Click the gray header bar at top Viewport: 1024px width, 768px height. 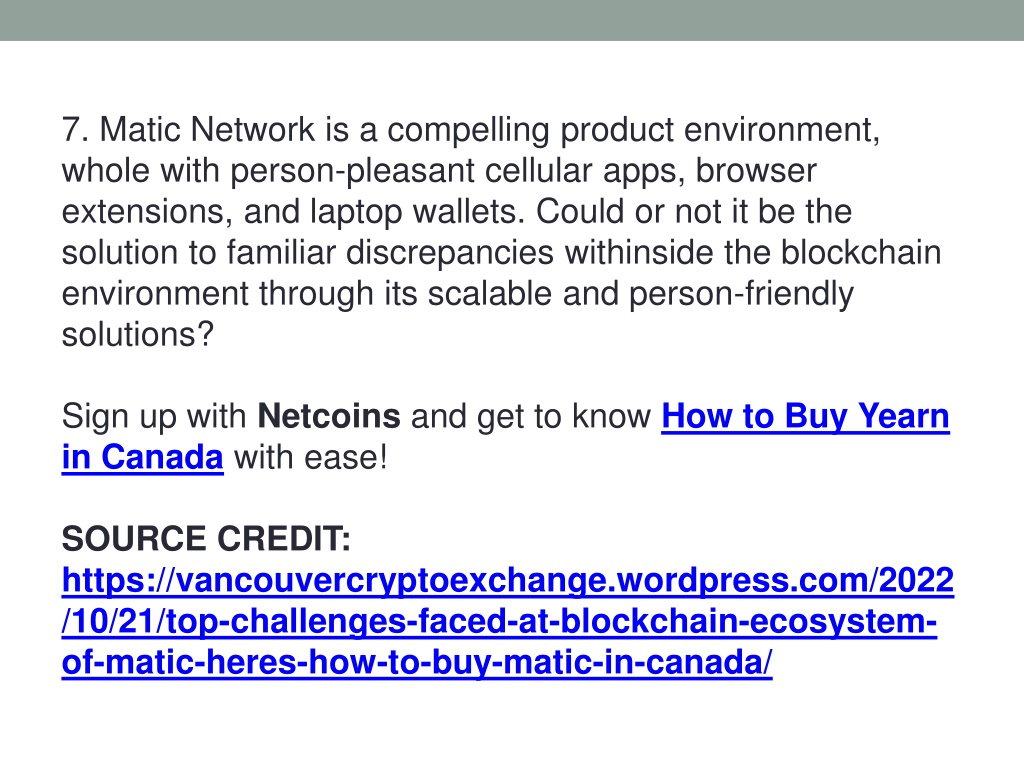(512, 20)
